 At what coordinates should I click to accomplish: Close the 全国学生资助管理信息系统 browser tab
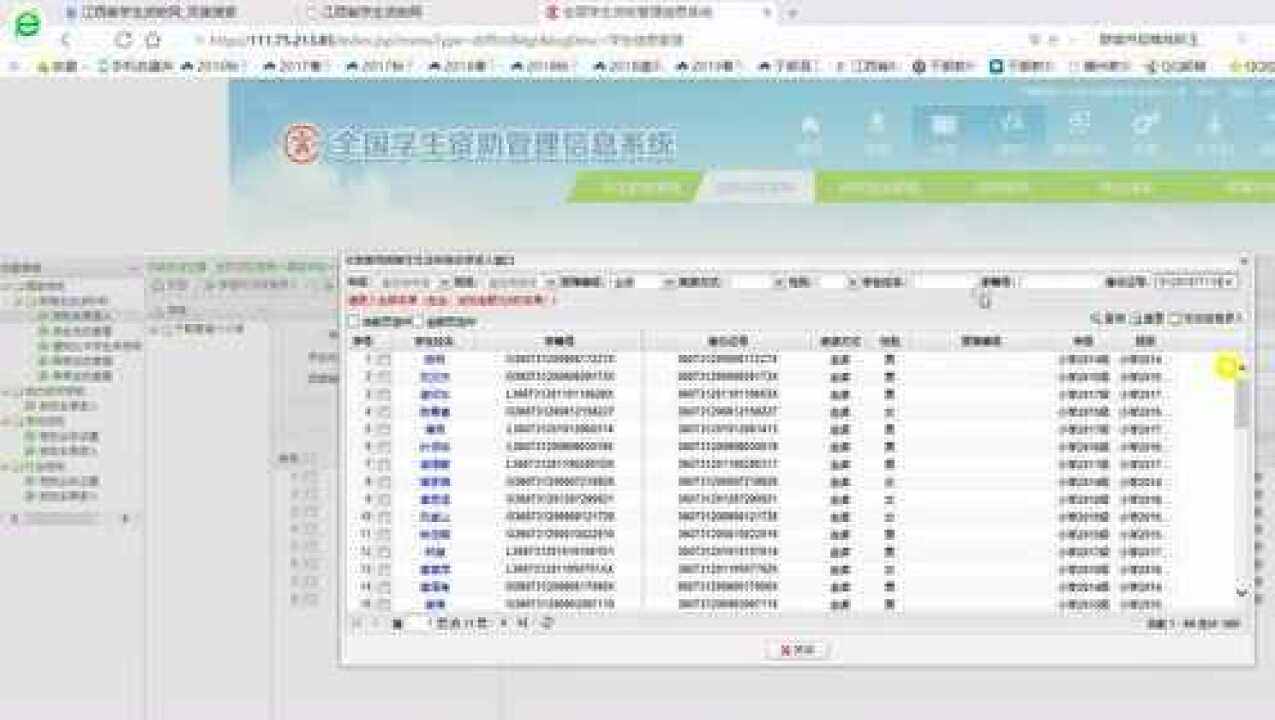click(x=769, y=13)
